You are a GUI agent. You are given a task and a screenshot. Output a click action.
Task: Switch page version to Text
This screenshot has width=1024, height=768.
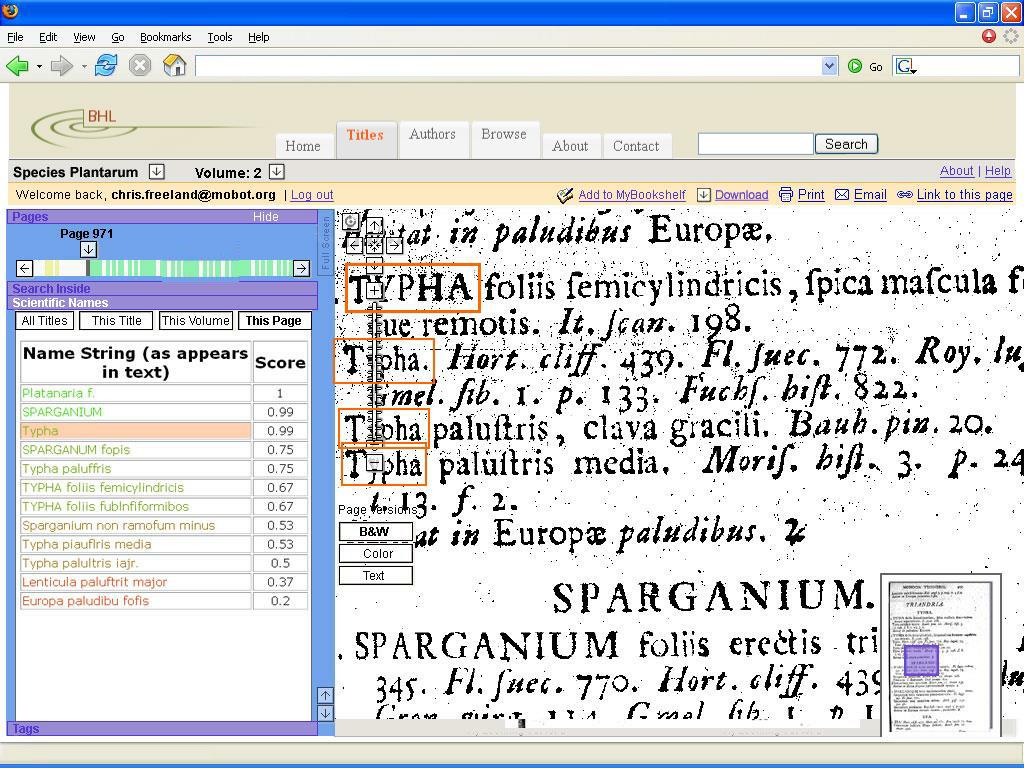point(376,575)
